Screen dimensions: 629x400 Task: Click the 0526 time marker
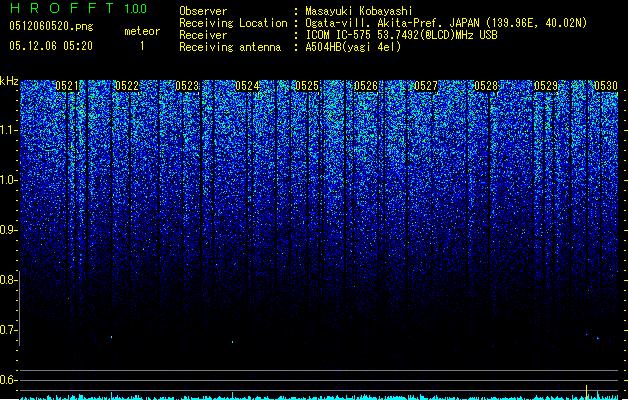tap(366, 86)
